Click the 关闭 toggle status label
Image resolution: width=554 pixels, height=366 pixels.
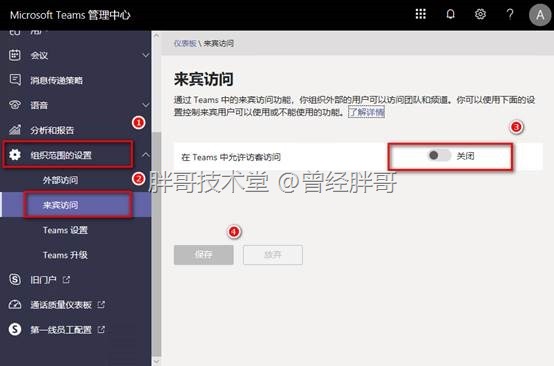tap(465, 155)
